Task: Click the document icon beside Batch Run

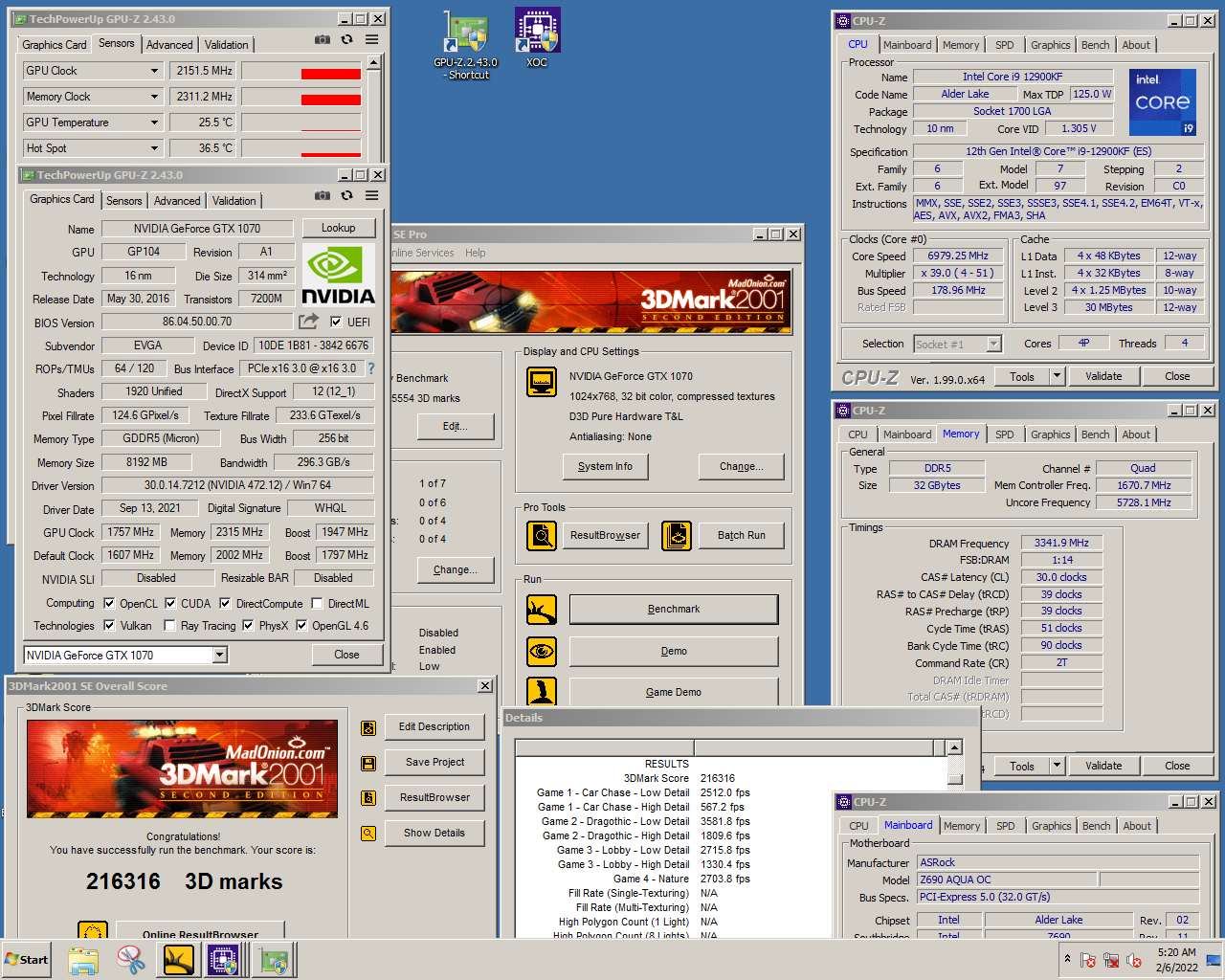Action: [x=677, y=535]
